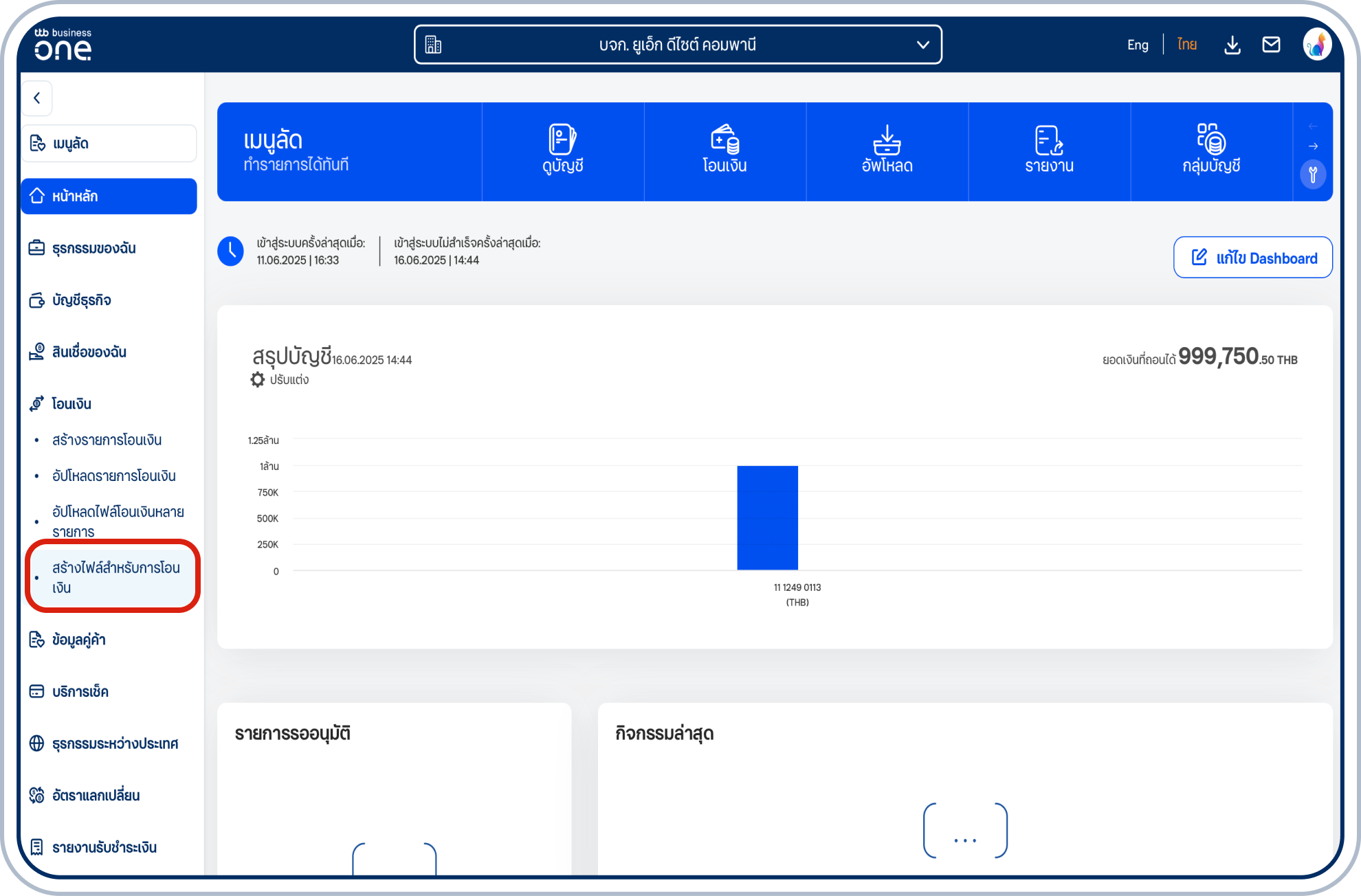This screenshot has height=896, width=1361.
Task: Switch language to ไทย
Action: point(1187,45)
